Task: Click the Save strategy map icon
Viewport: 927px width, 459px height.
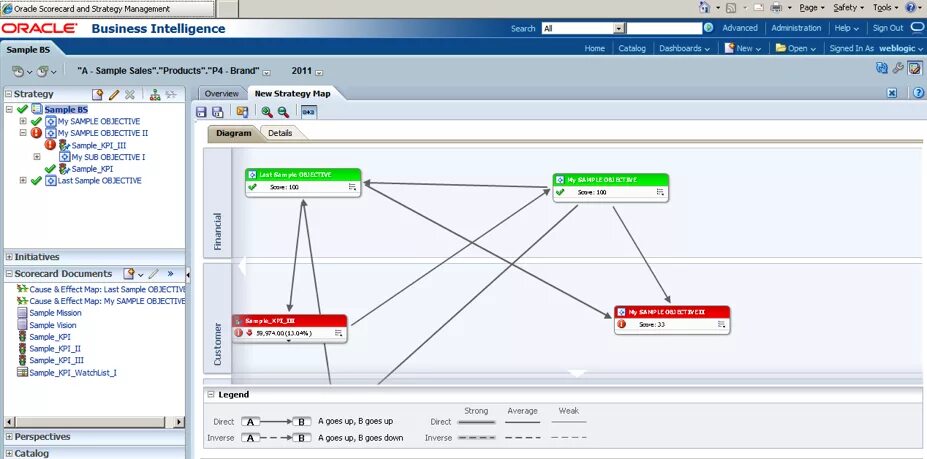Action: [201, 112]
